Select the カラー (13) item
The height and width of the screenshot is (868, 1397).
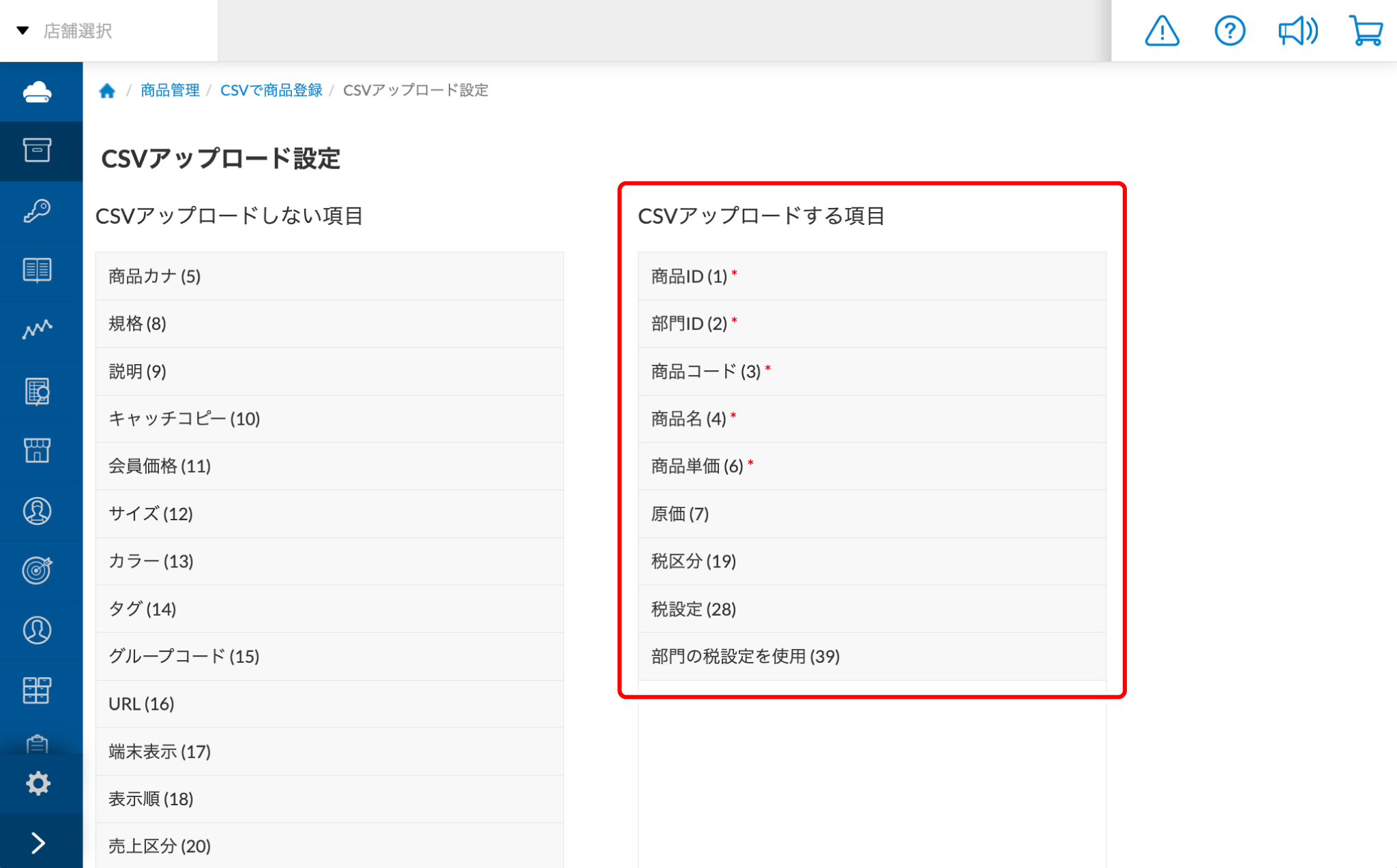[x=329, y=561]
